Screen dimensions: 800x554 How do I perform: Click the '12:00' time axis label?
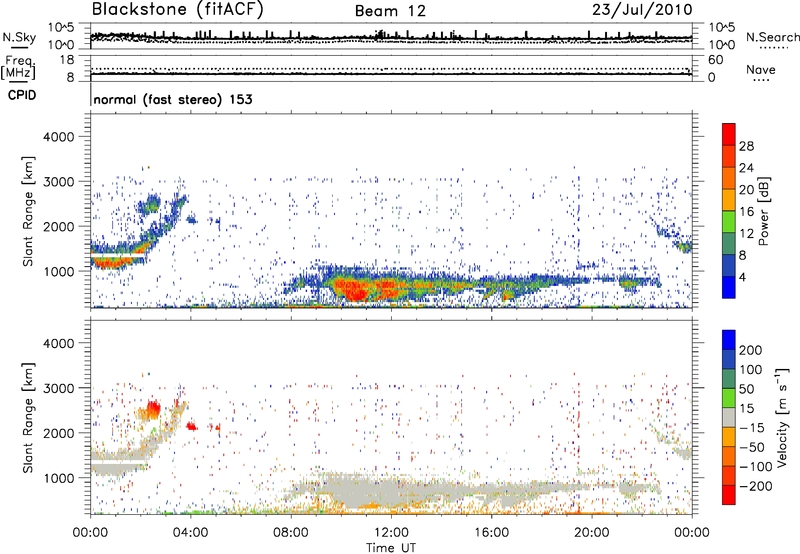391,532
